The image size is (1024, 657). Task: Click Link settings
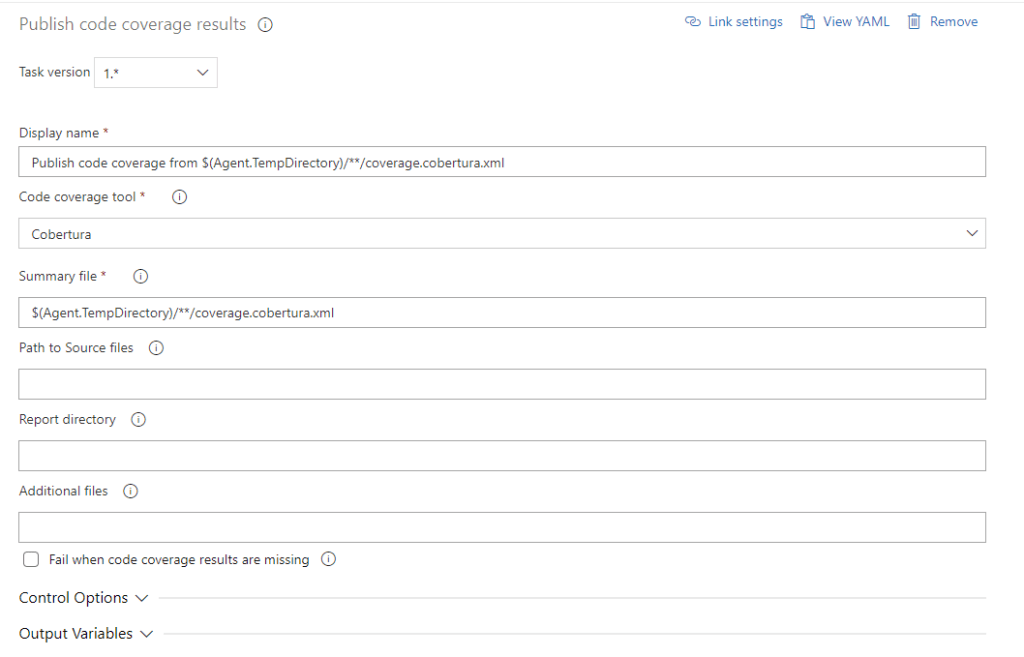[x=734, y=22]
